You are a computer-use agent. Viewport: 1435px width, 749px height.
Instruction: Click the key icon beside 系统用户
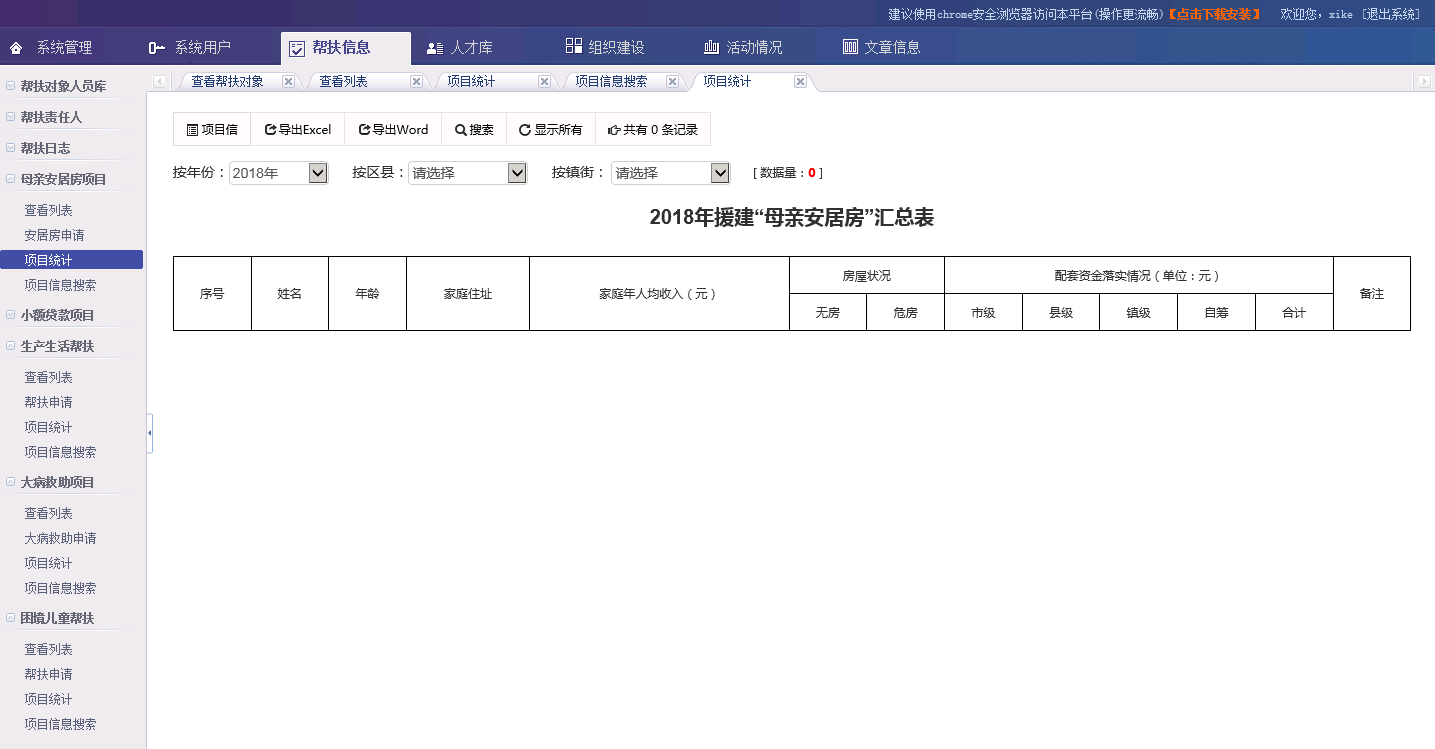157,48
